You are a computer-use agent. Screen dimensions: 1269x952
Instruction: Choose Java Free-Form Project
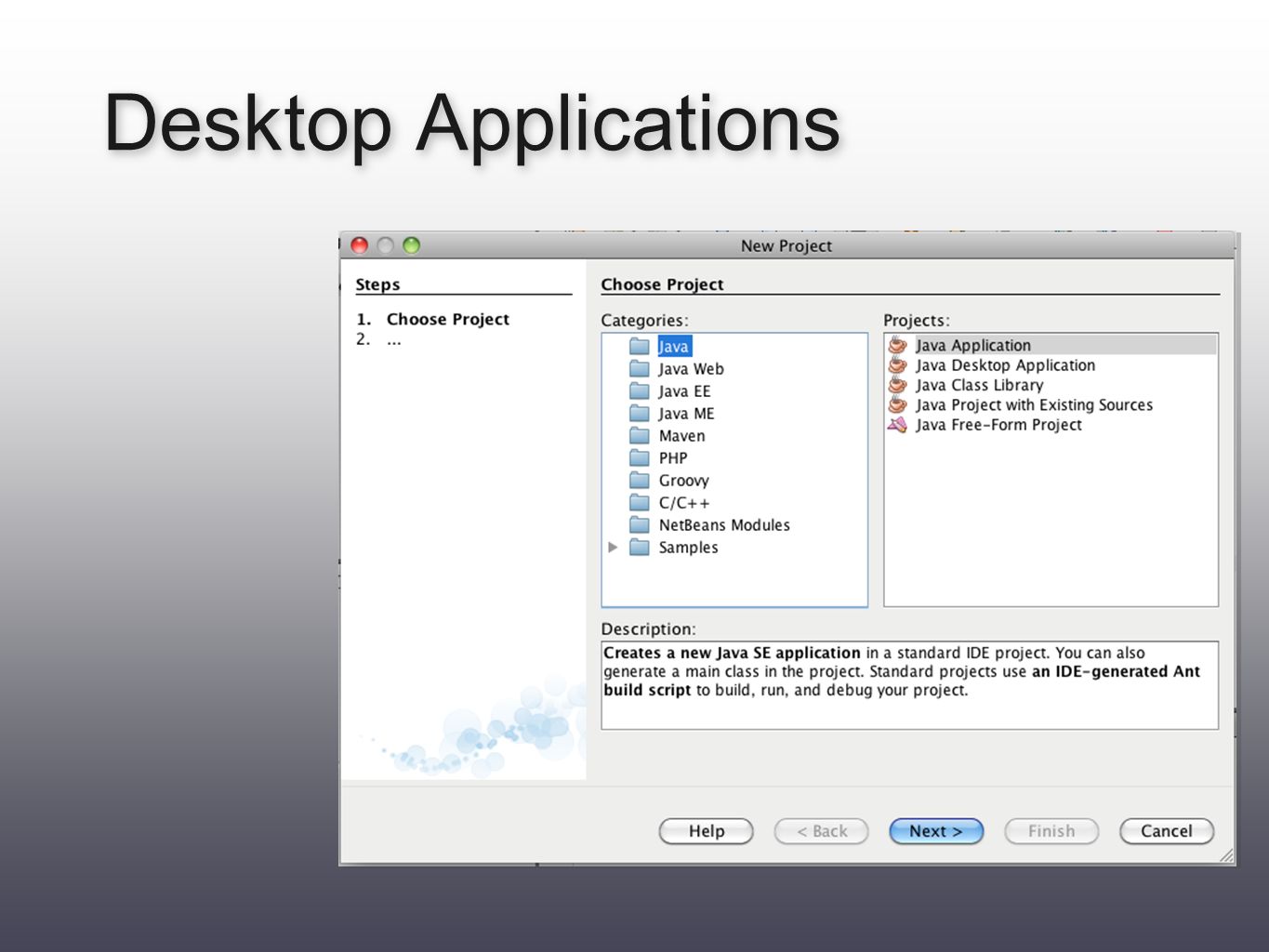(998, 425)
